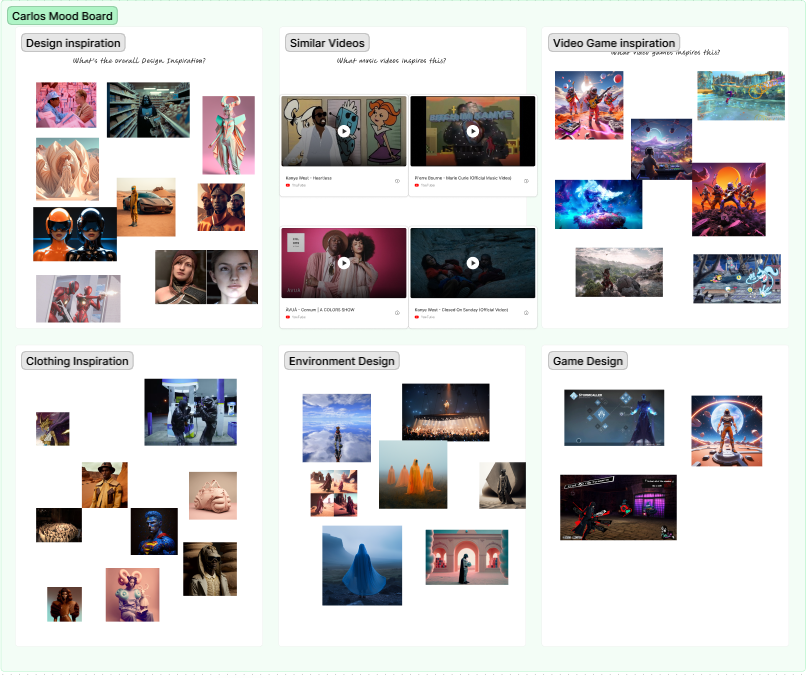Image resolution: width=809 pixels, height=678 pixels.
Task: Select the orange veiled figures fog image
Action: tap(413, 475)
